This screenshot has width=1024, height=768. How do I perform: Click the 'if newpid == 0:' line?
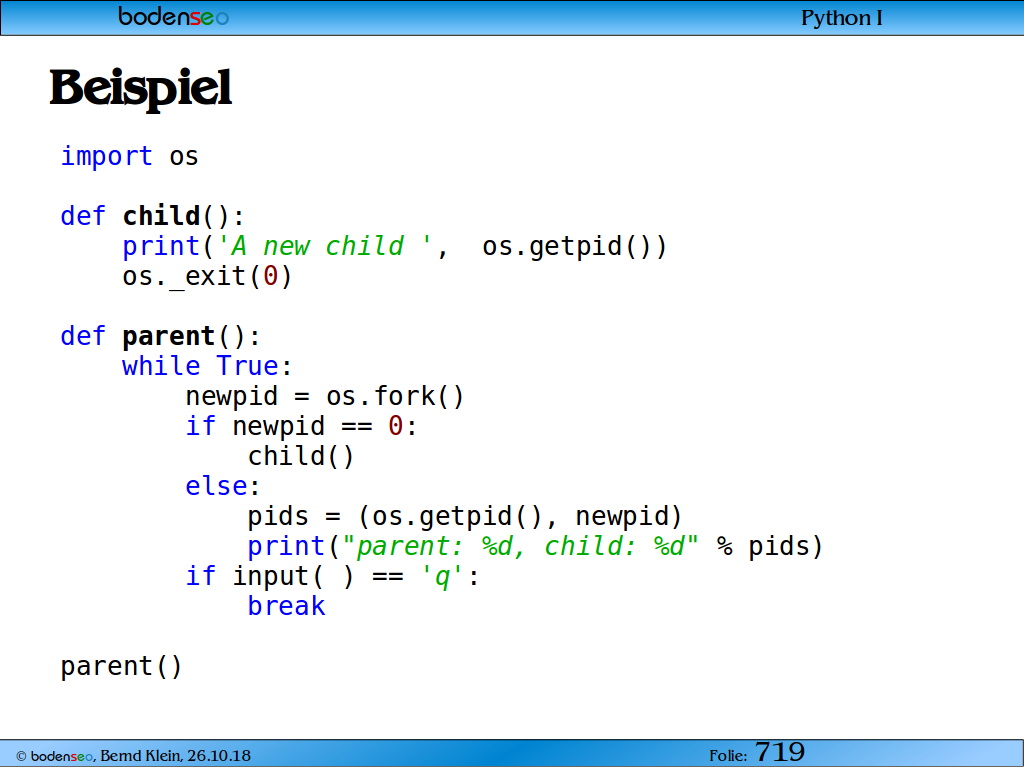[301, 427]
